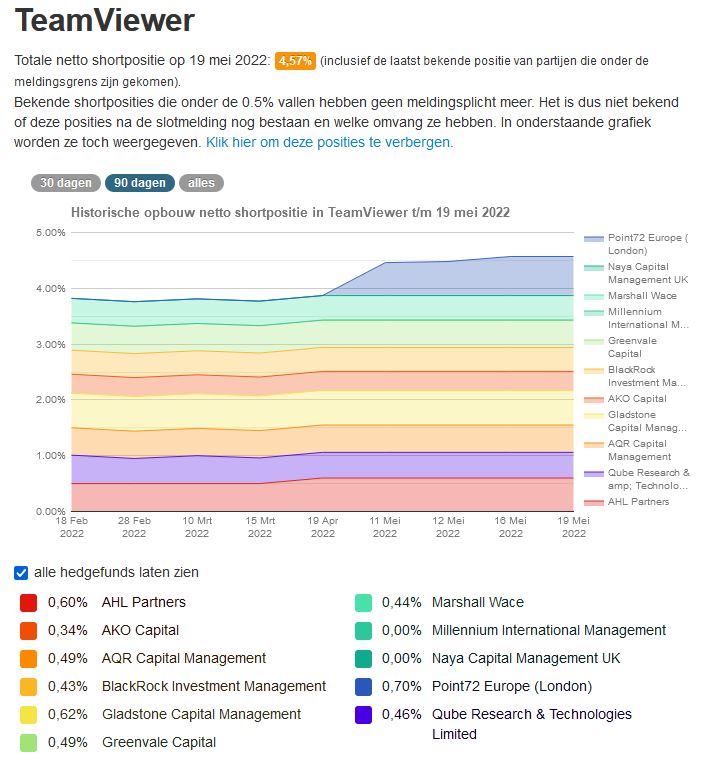The height and width of the screenshot is (768, 711).
Task: Click the 0,44% value for Marshall Wace
Action: point(402,602)
